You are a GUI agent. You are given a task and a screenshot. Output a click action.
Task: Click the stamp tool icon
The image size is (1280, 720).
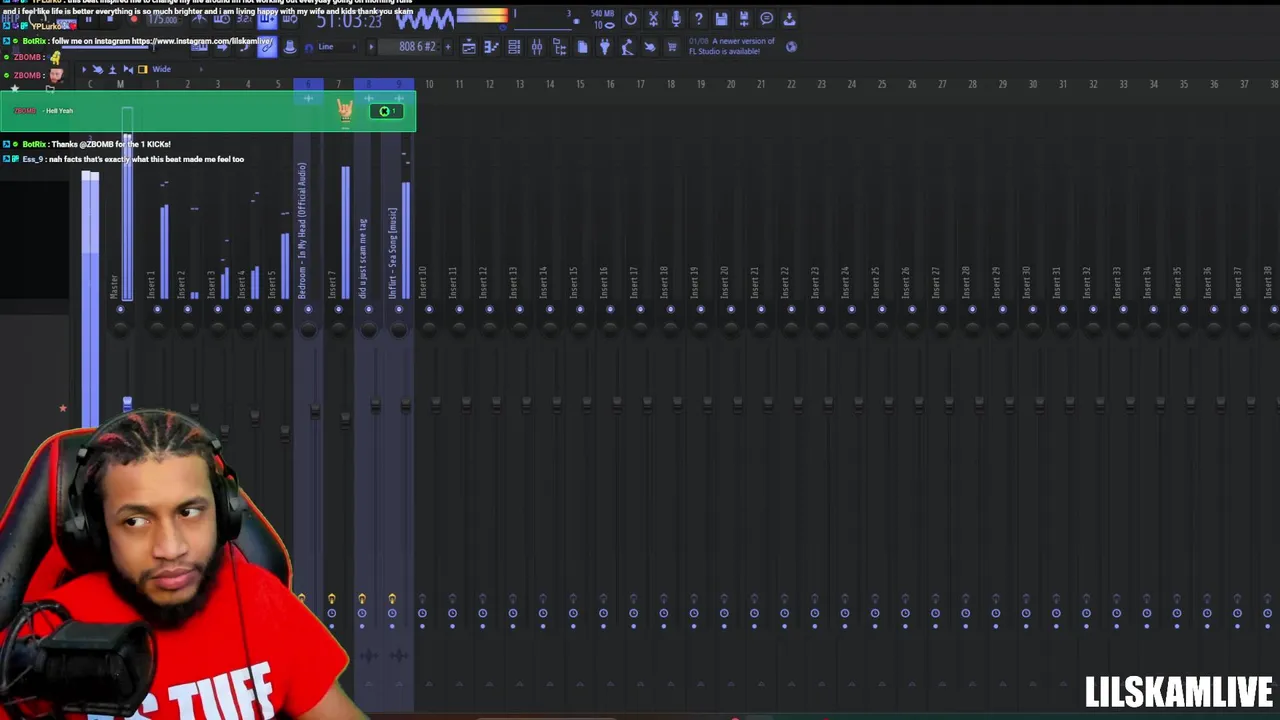[289, 46]
